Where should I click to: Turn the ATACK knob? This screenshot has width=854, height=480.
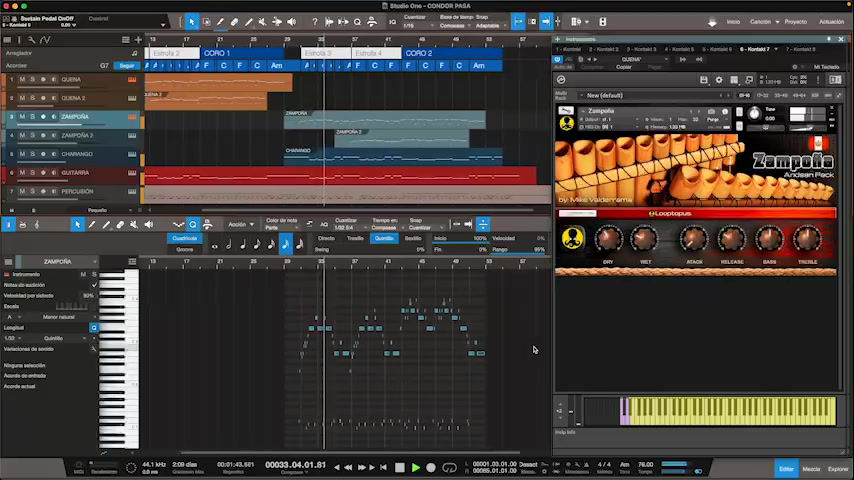click(x=693, y=239)
